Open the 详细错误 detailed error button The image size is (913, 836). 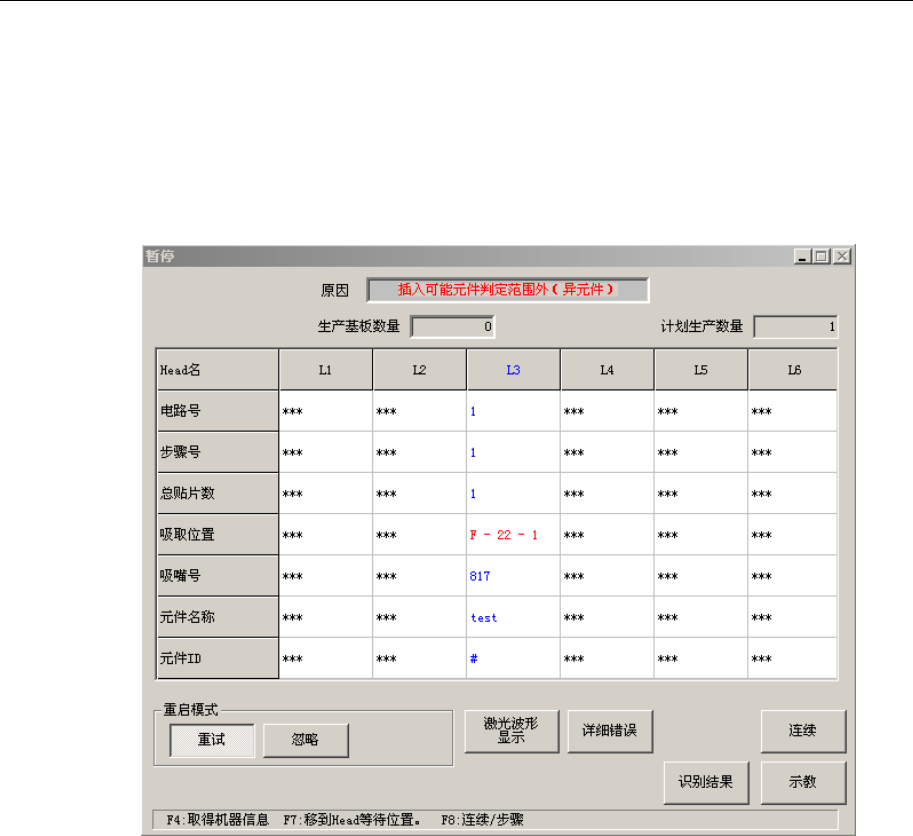point(610,731)
